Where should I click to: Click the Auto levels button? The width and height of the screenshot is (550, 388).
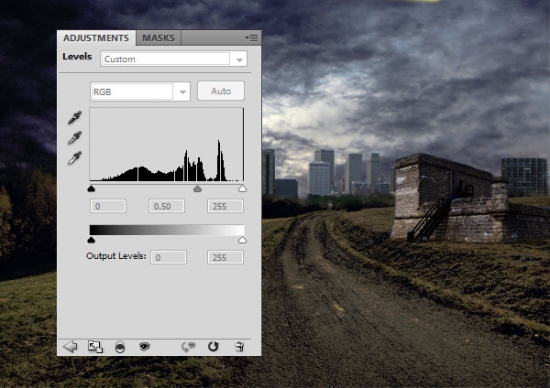pyautogui.click(x=221, y=91)
